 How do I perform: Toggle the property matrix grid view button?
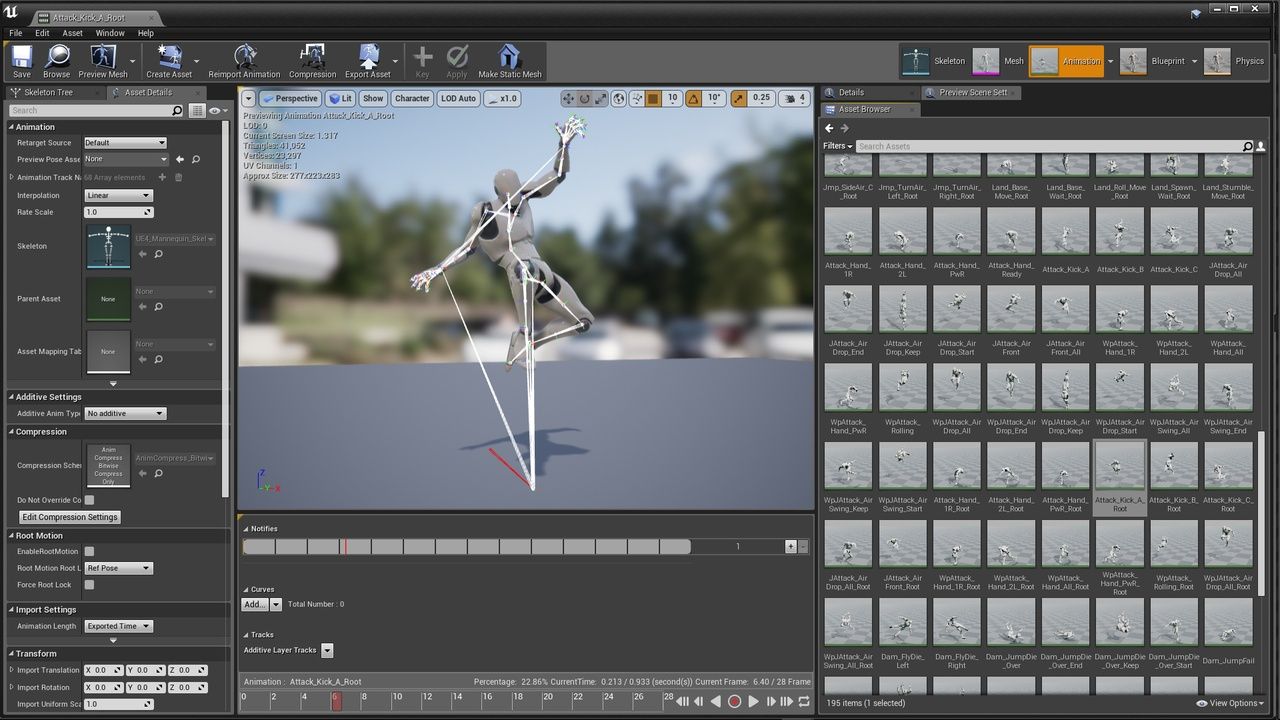197,110
